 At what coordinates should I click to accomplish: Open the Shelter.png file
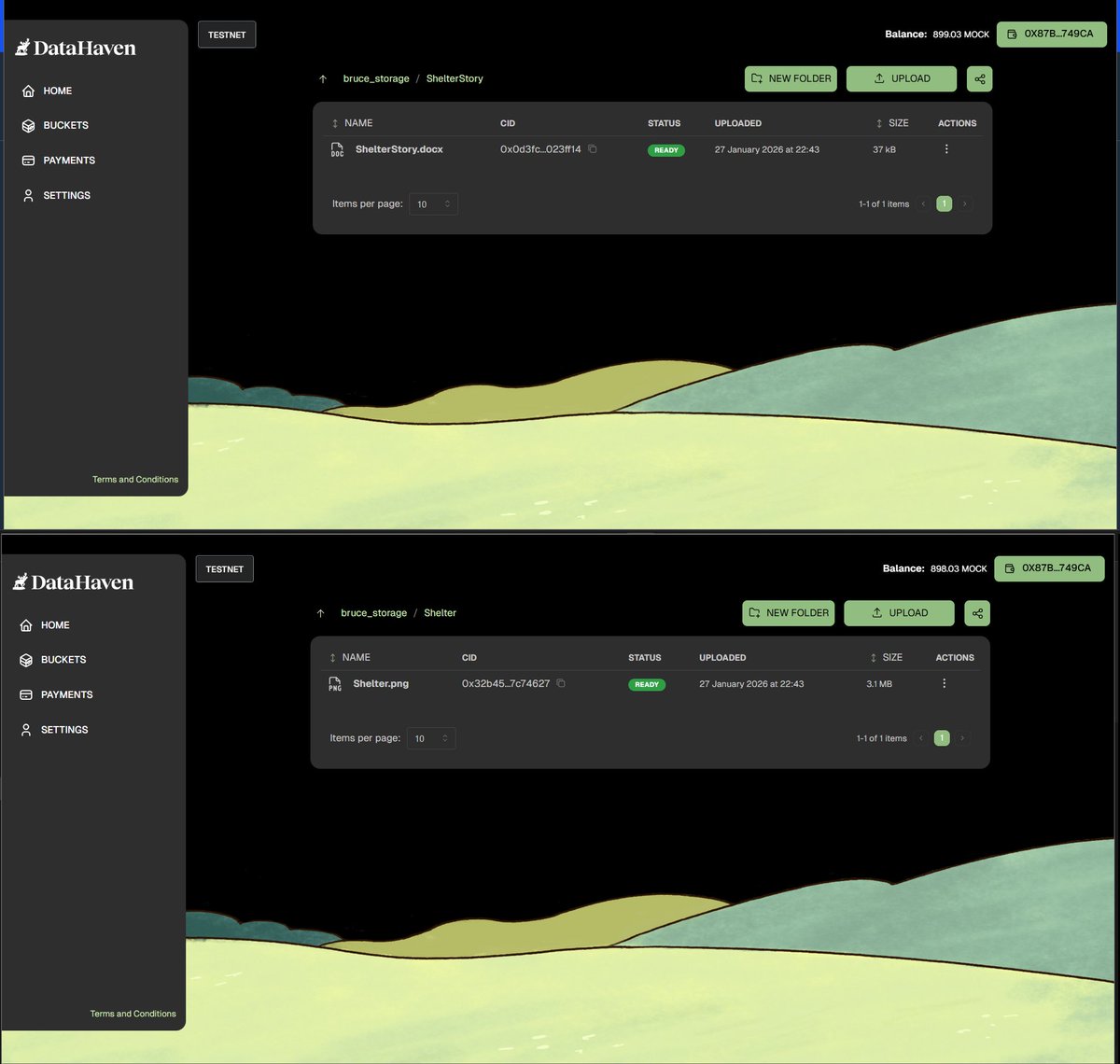(381, 684)
